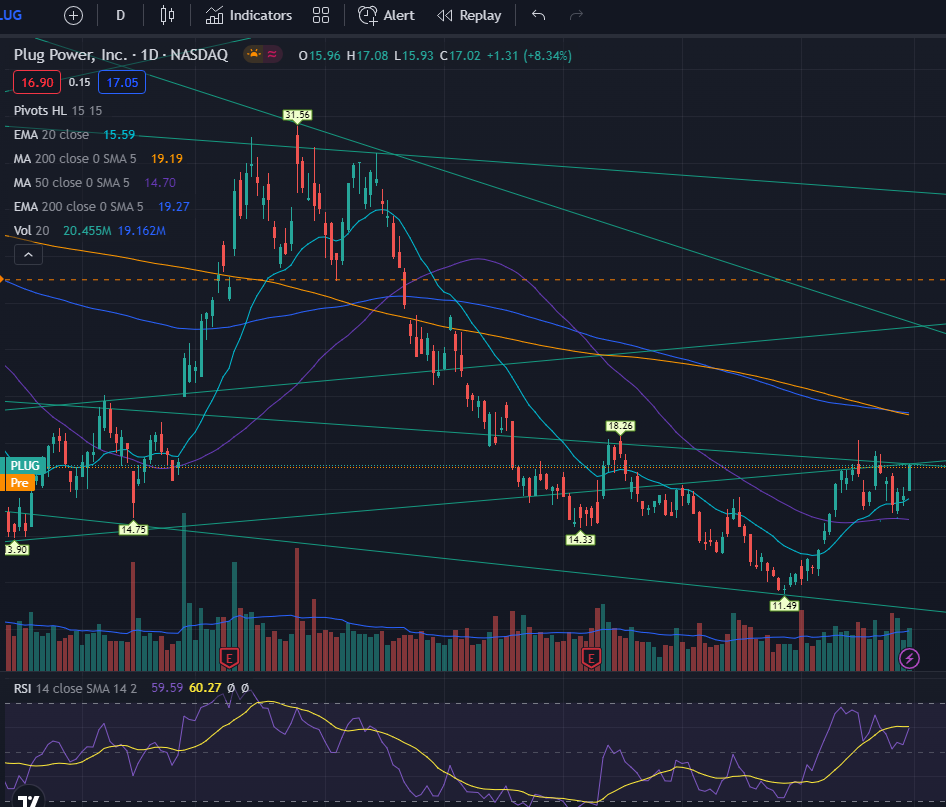Open the indicator templates grid icon
This screenshot has height=807, width=946.
pos(321,16)
